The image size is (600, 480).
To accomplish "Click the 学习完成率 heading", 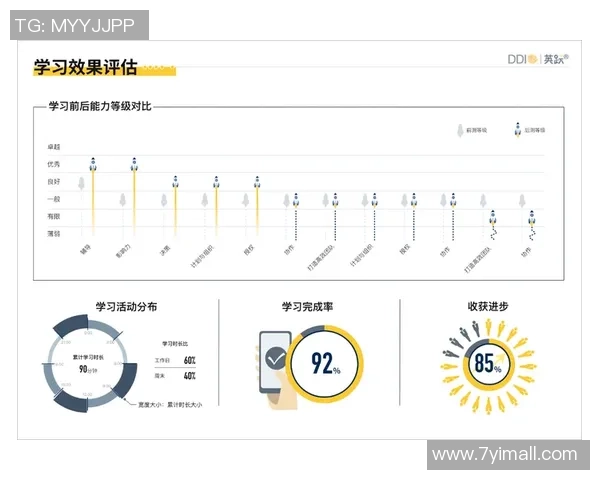I will tap(307, 306).
